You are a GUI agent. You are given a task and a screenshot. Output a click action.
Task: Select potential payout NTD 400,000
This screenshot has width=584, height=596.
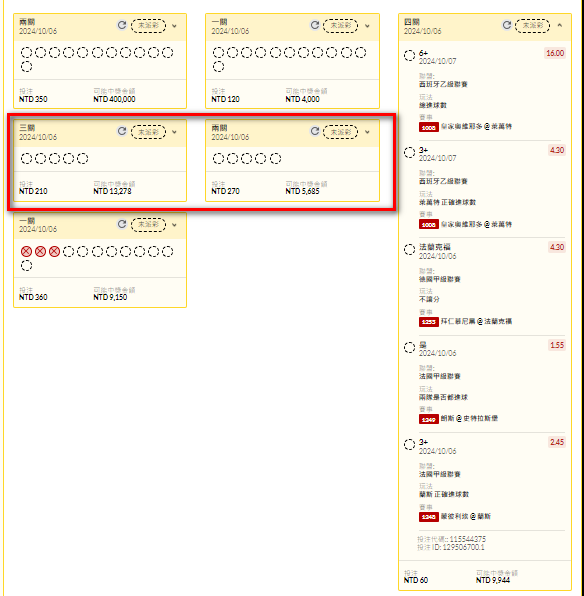tap(114, 99)
